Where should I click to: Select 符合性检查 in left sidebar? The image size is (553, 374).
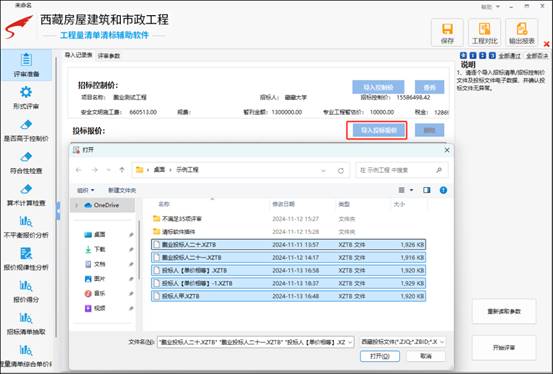[x=26, y=162]
